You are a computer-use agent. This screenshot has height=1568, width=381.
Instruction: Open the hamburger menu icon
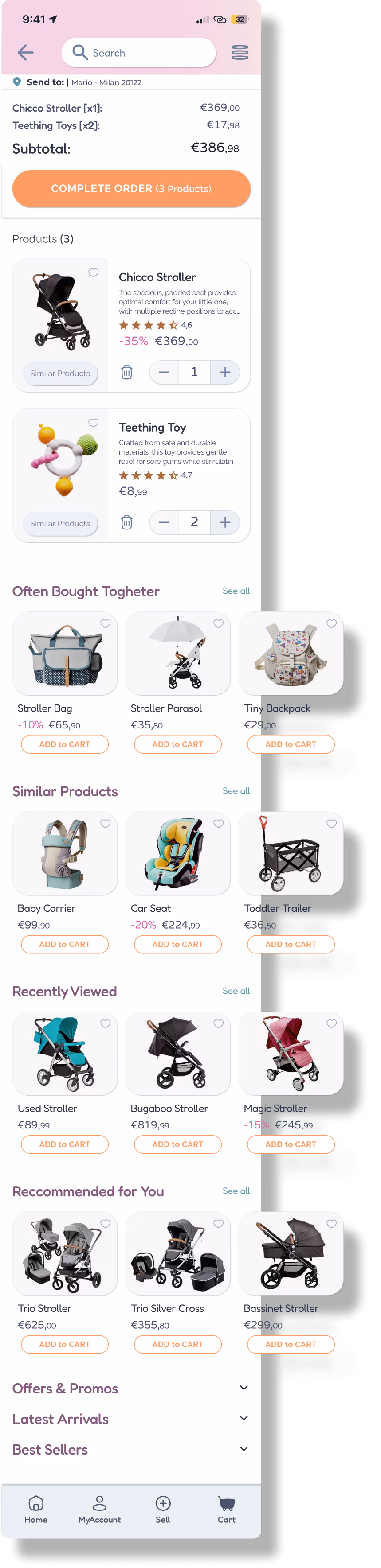pos(240,52)
